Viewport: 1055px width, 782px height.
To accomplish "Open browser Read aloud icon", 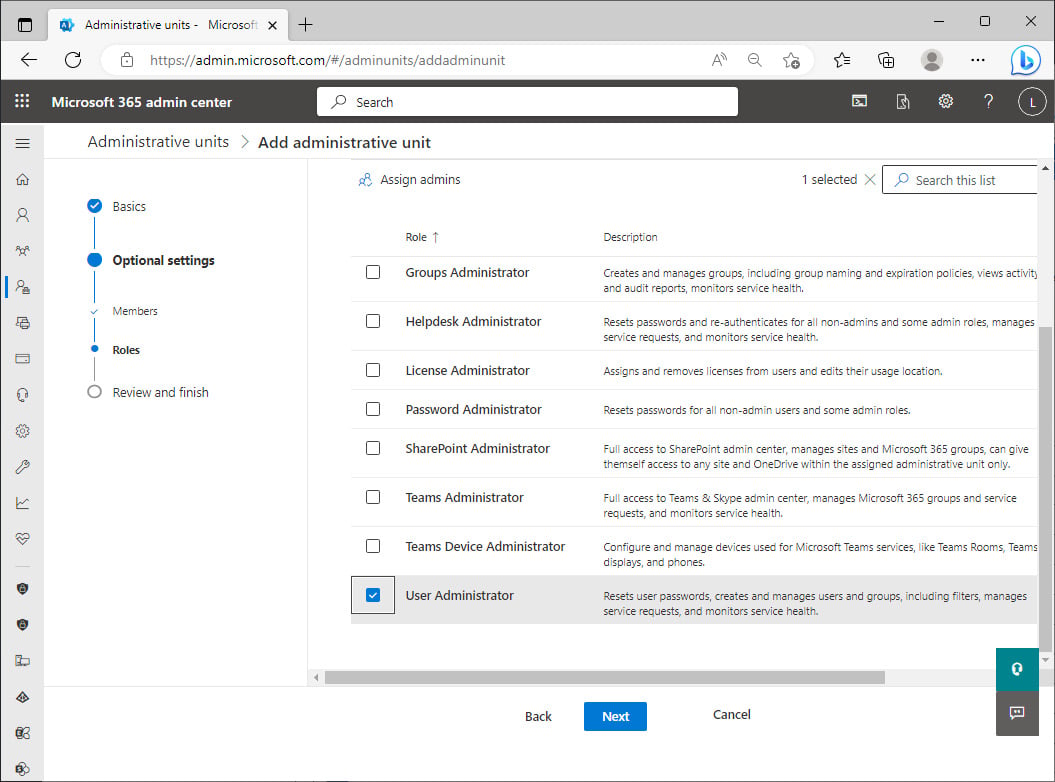I will click(x=719, y=60).
